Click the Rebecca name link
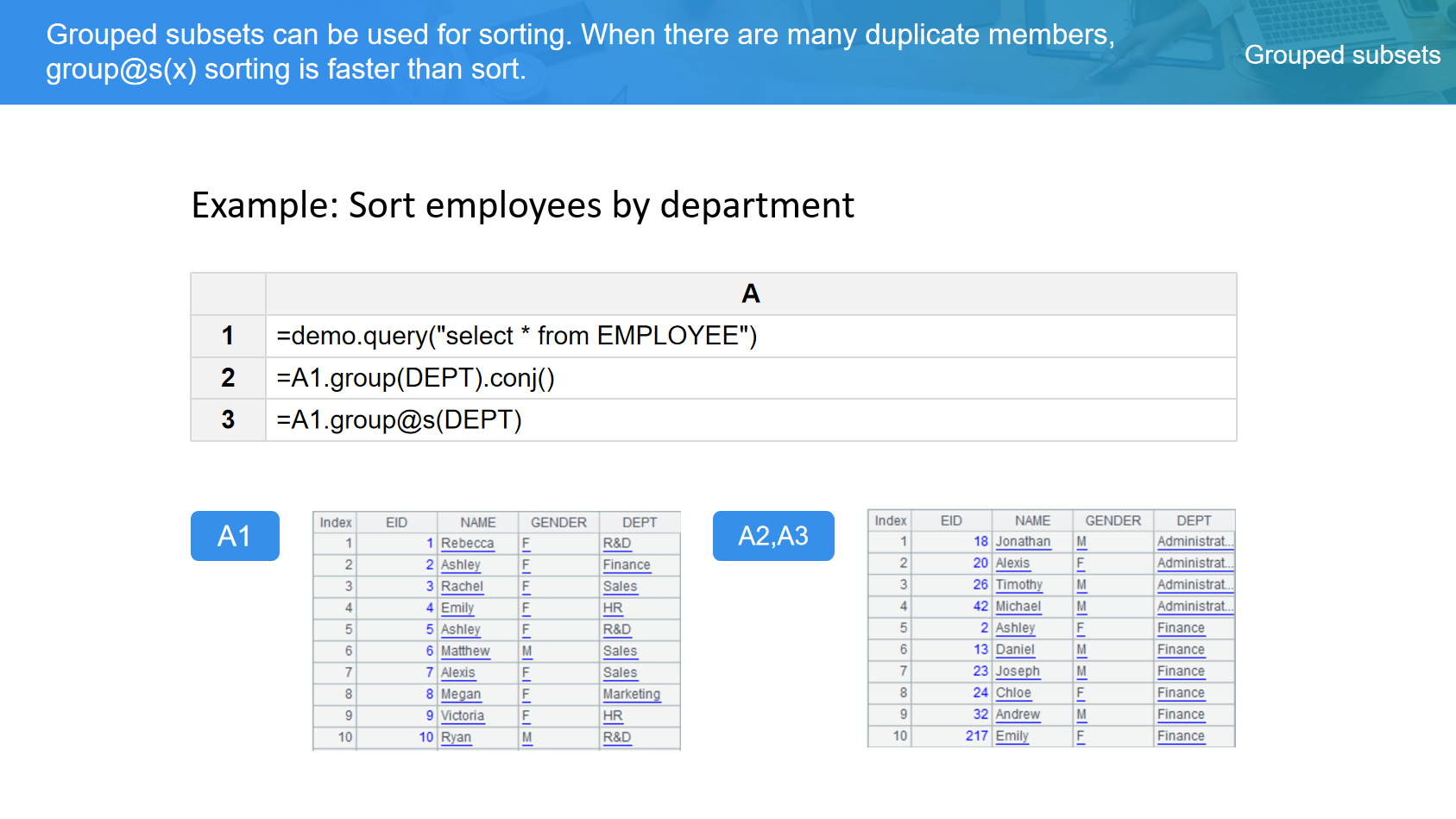The width and height of the screenshot is (1456, 819). (467, 544)
